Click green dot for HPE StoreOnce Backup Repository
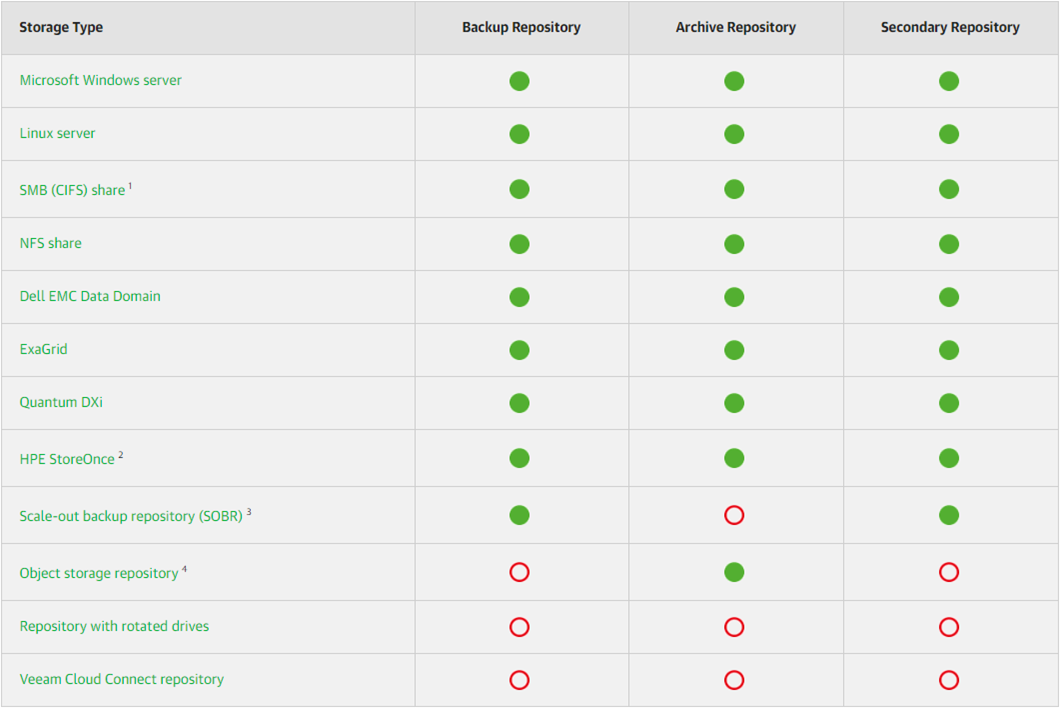This screenshot has height=708, width=1060. (x=519, y=458)
